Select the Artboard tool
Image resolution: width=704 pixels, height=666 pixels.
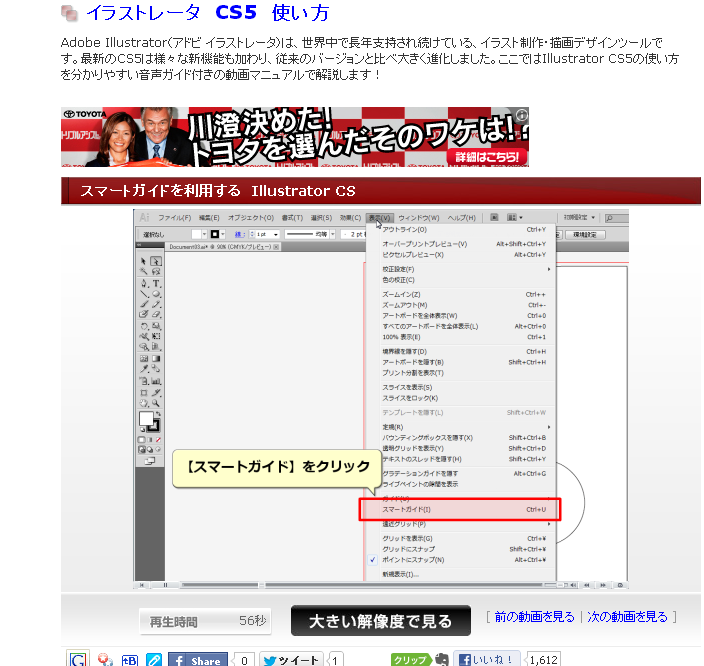(x=143, y=393)
